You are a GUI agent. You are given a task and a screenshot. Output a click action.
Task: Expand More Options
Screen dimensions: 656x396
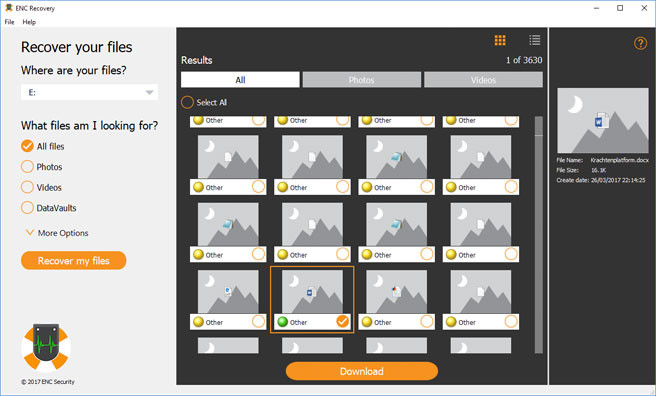coord(57,233)
